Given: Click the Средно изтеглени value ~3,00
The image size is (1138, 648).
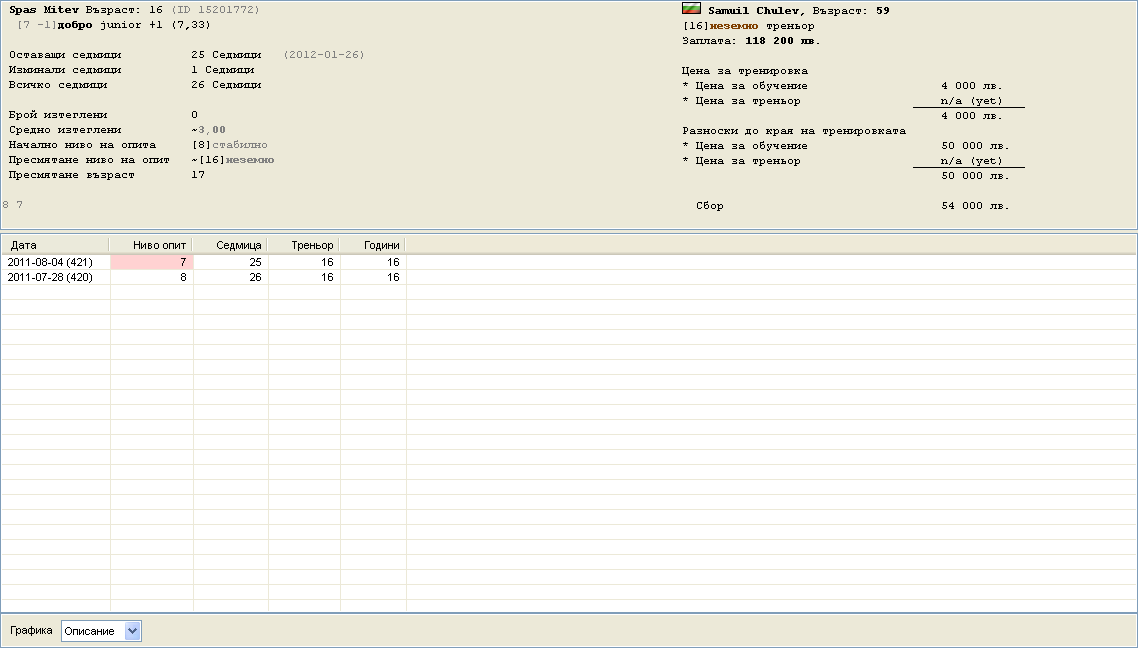Looking at the screenshot, I should pos(208,131).
